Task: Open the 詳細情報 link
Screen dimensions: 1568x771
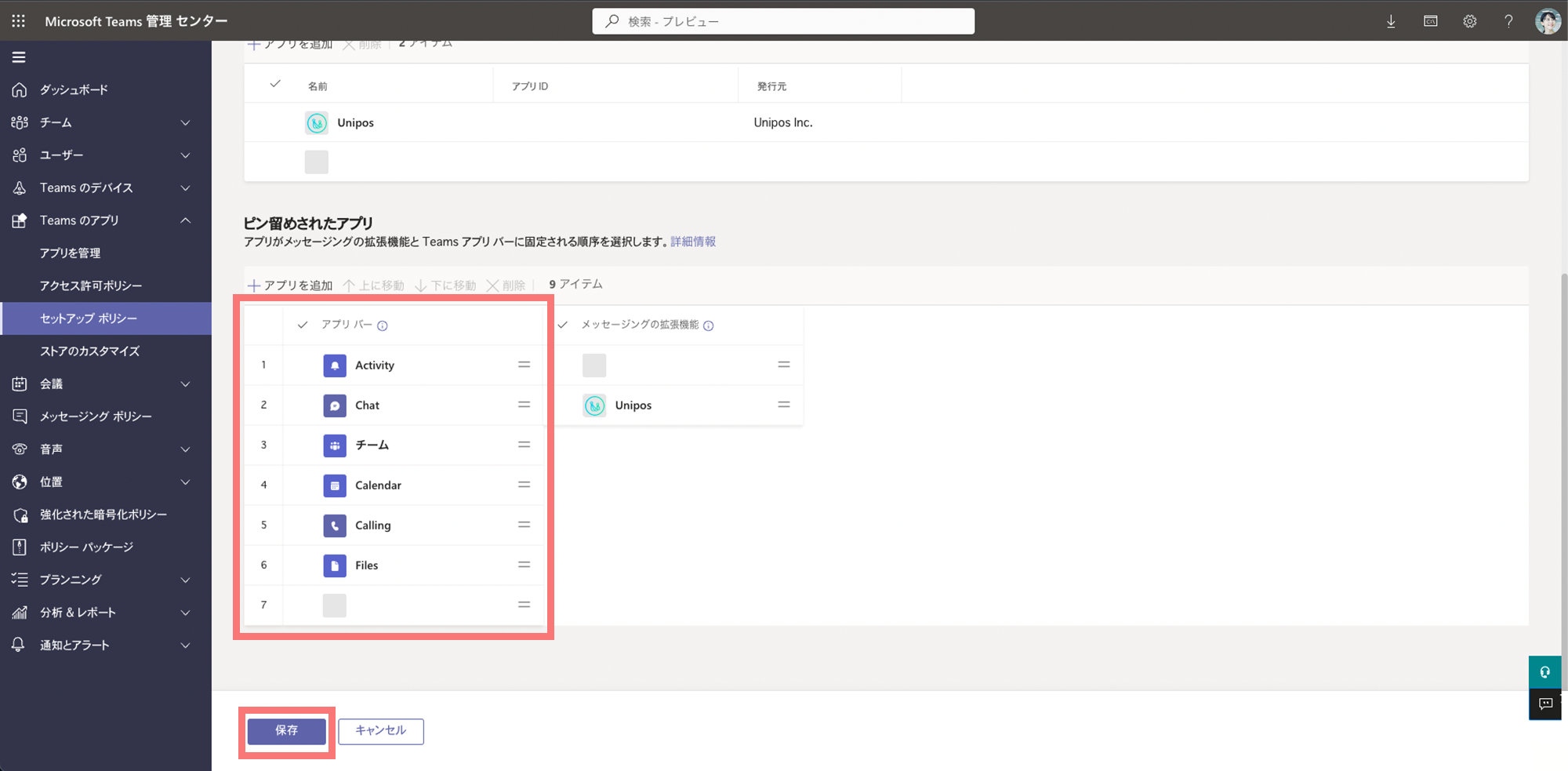Action: [693, 242]
